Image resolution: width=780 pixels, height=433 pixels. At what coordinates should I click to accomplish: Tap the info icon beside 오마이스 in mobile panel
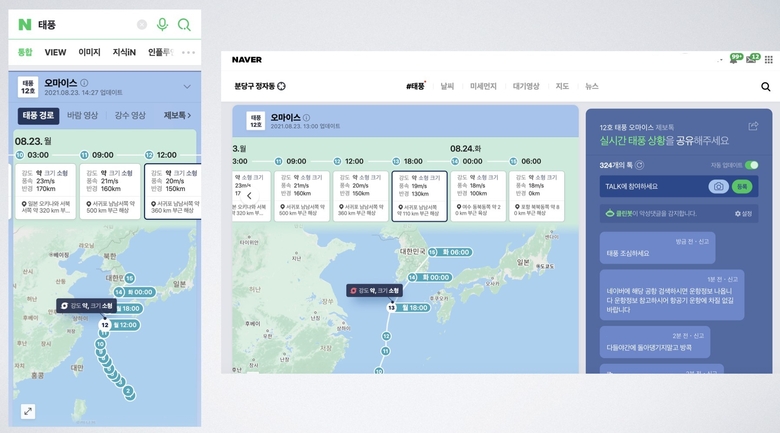click(x=85, y=83)
